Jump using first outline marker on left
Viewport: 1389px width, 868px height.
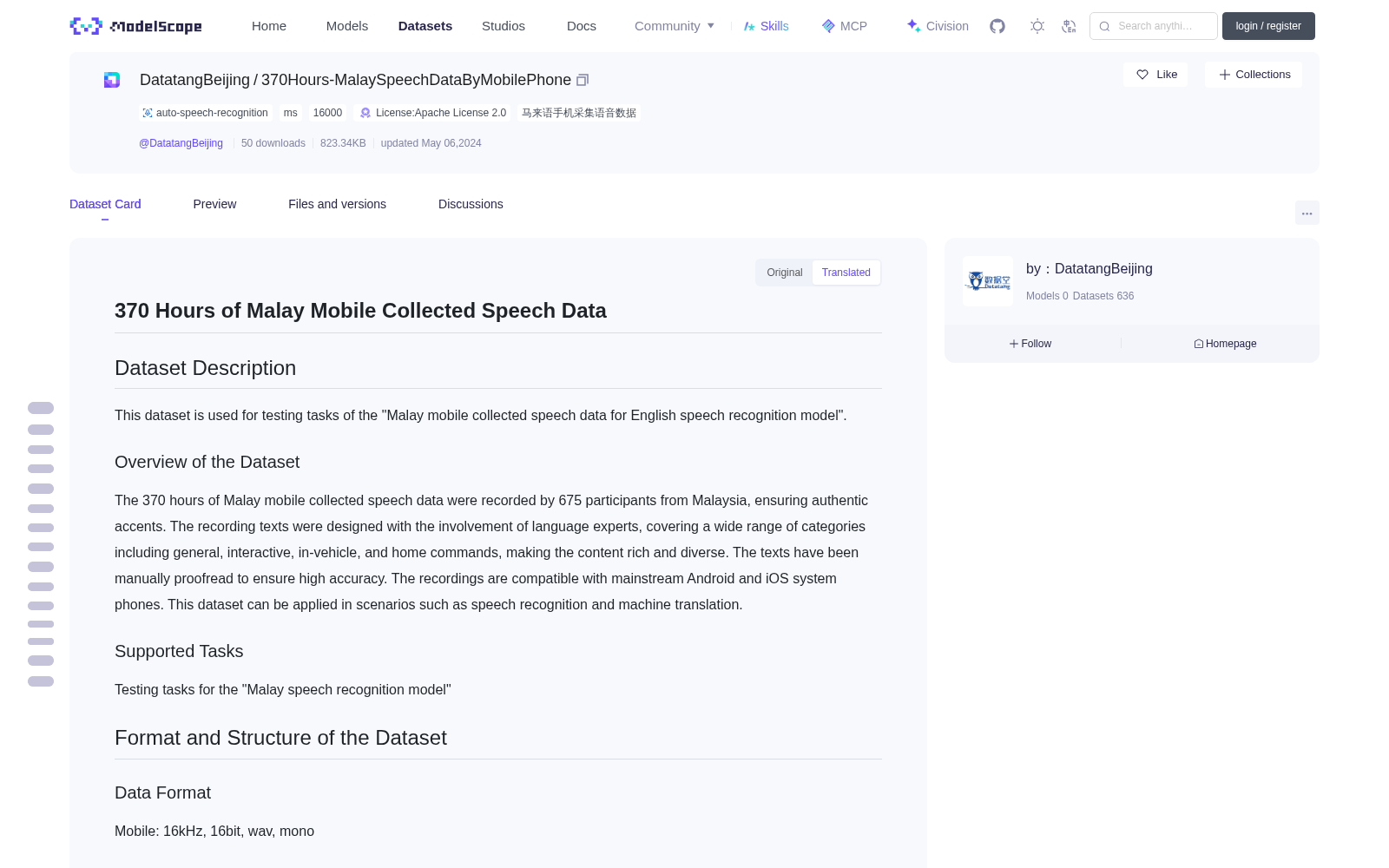(41, 408)
